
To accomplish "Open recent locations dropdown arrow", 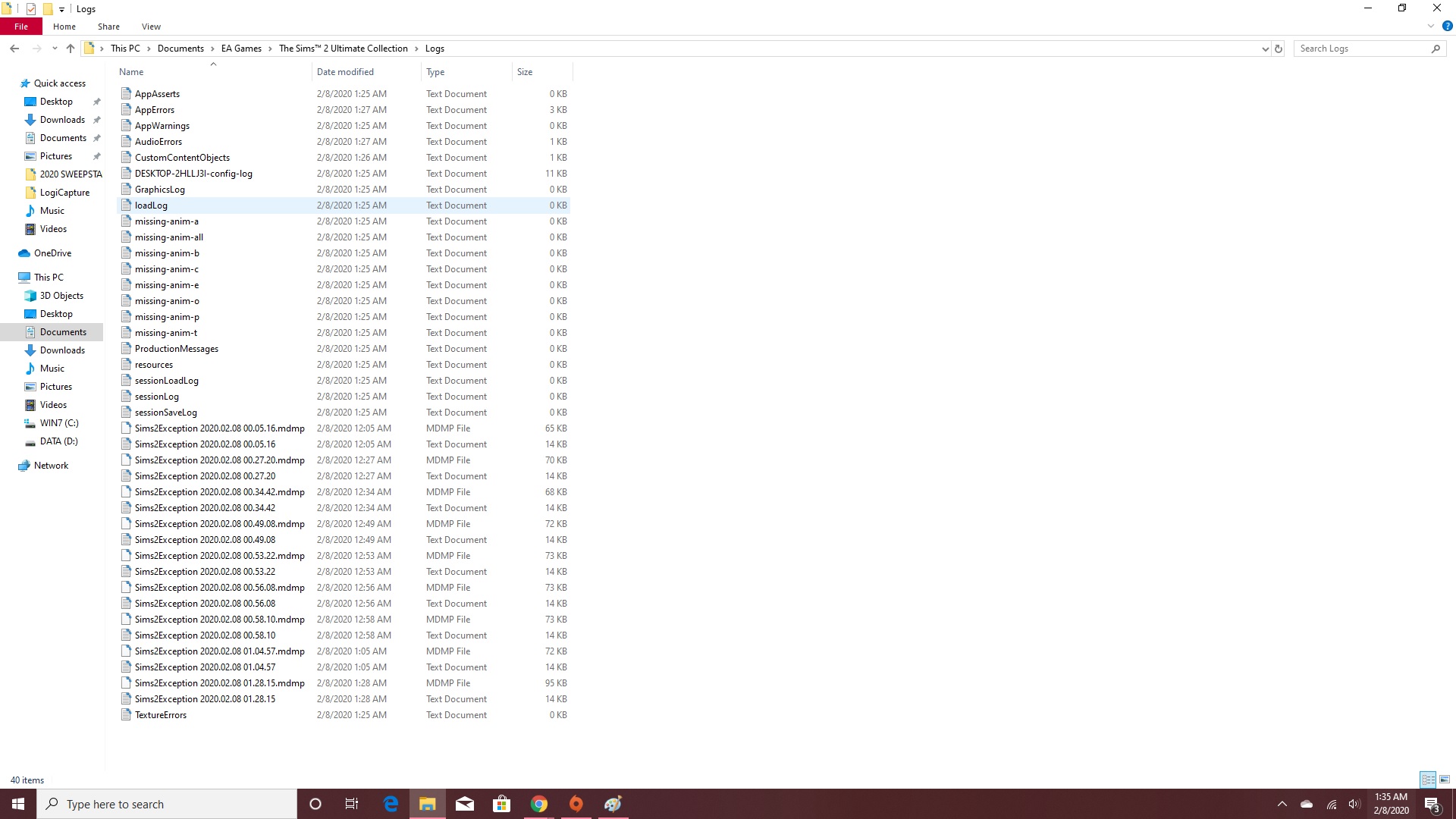I will point(55,49).
